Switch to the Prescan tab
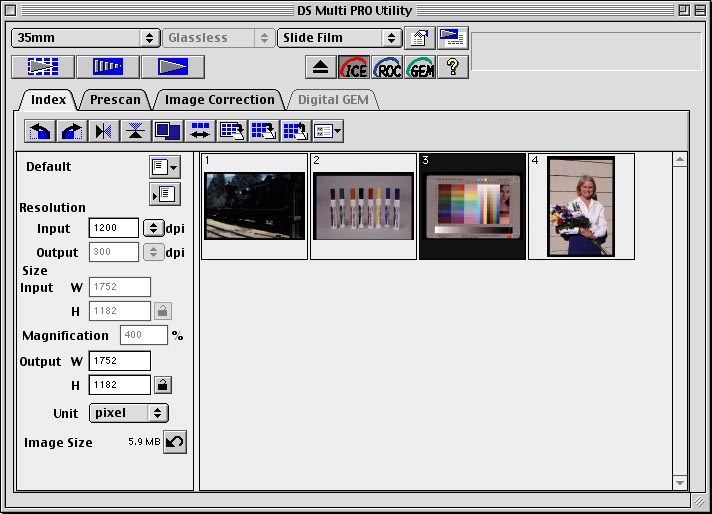Screen dimensions: 712x514 116,100
